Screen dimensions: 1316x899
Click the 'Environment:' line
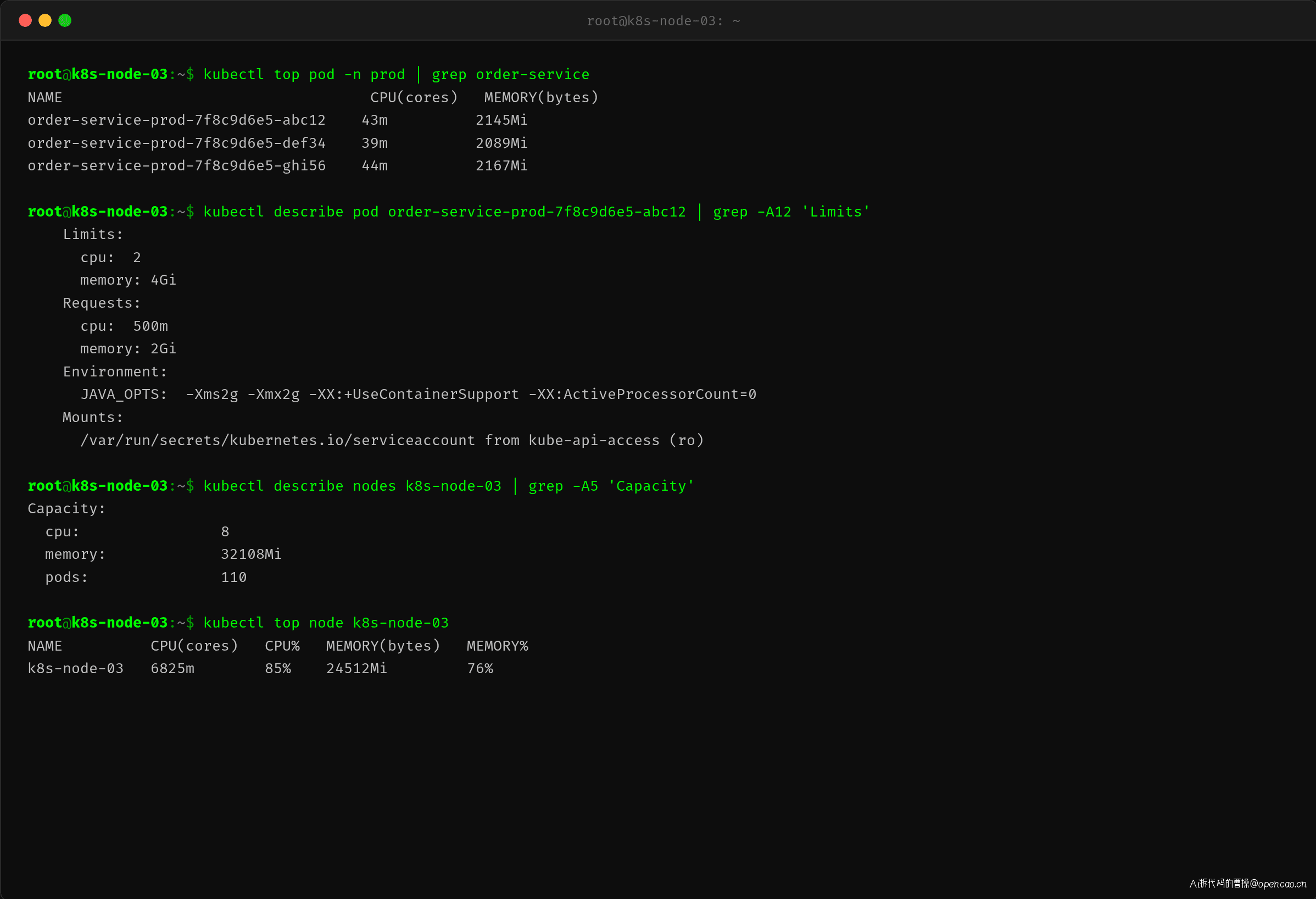click(115, 371)
